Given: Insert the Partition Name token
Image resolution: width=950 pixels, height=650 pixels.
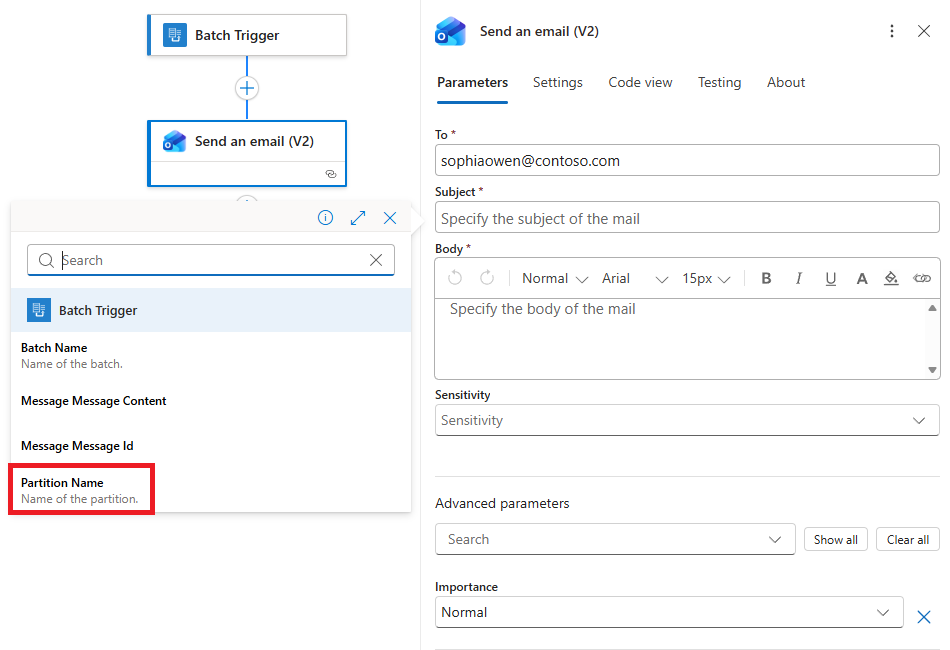Looking at the screenshot, I should [x=80, y=490].
